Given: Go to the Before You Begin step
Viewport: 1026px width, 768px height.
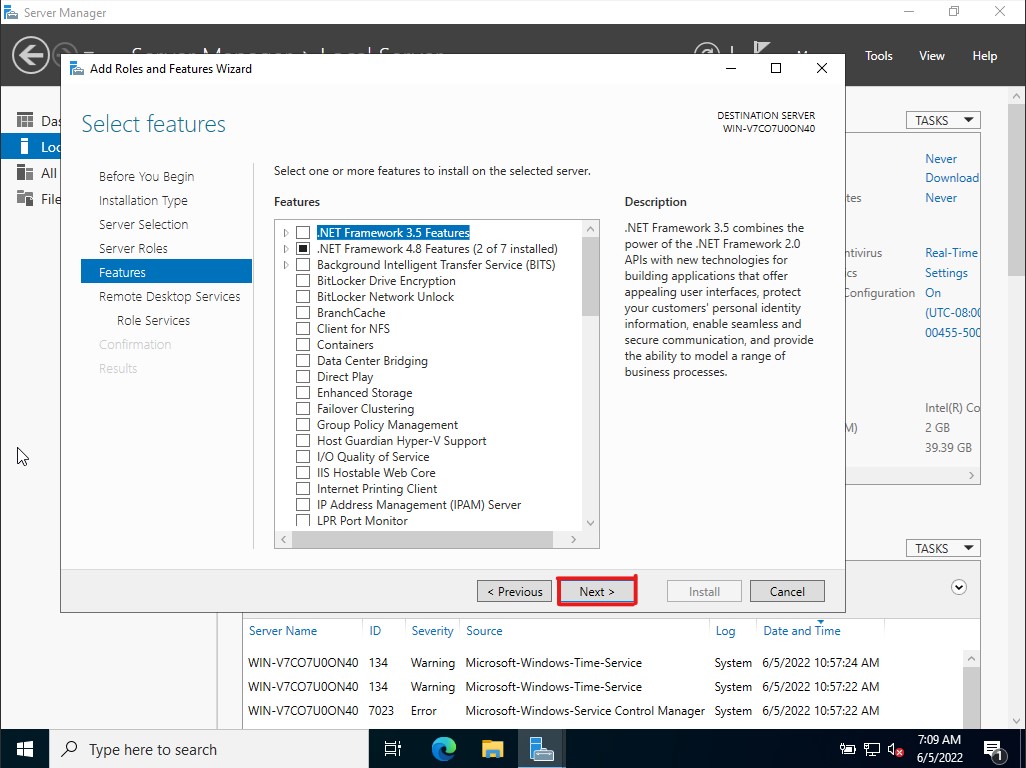Looking at the screenshot, I should tap(147, 177).
